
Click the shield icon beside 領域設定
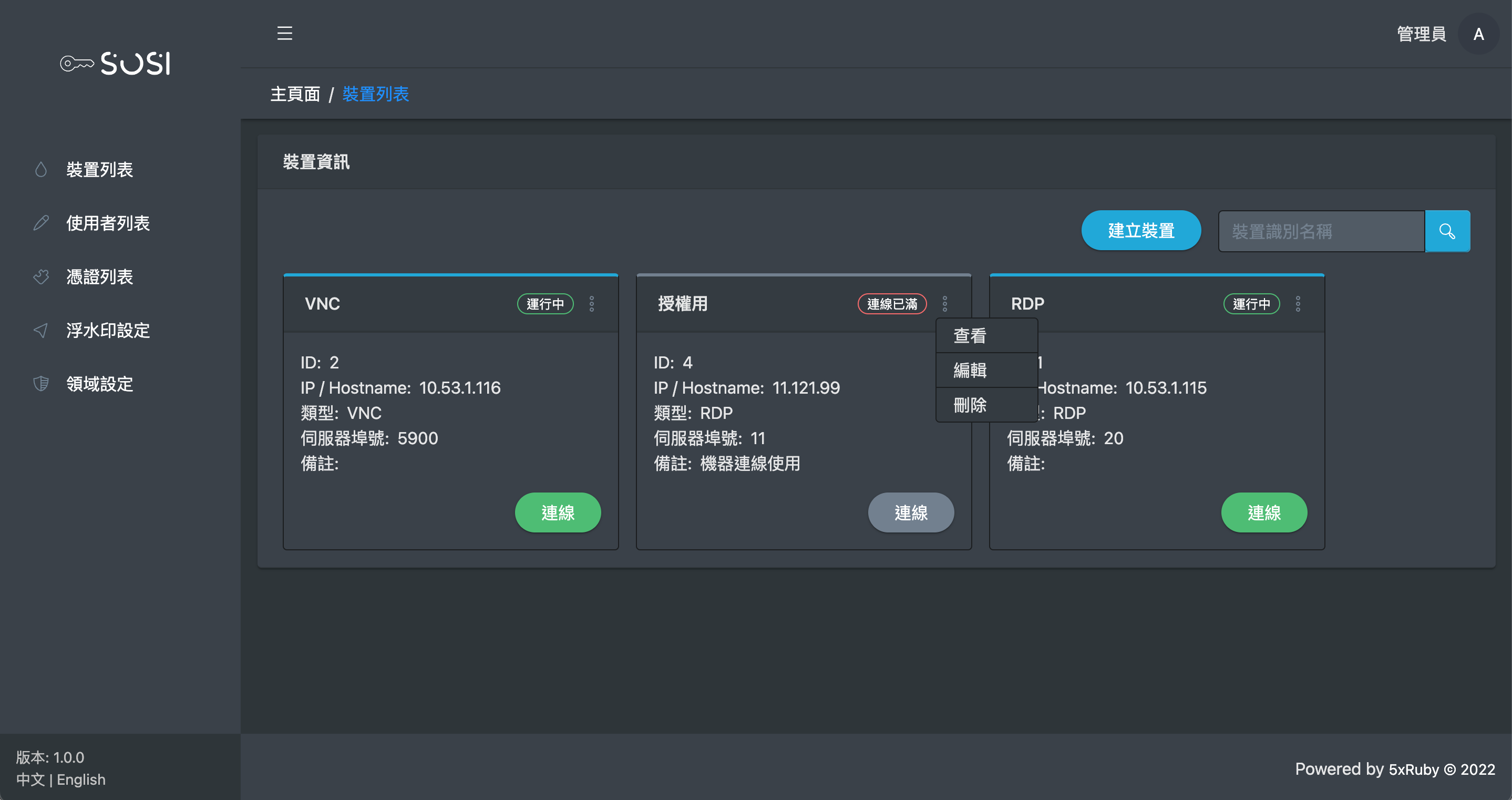coord(40,384)
